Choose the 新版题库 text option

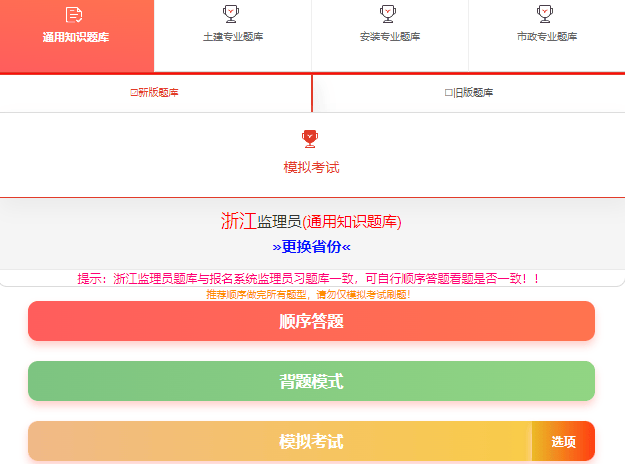(158, 93)
